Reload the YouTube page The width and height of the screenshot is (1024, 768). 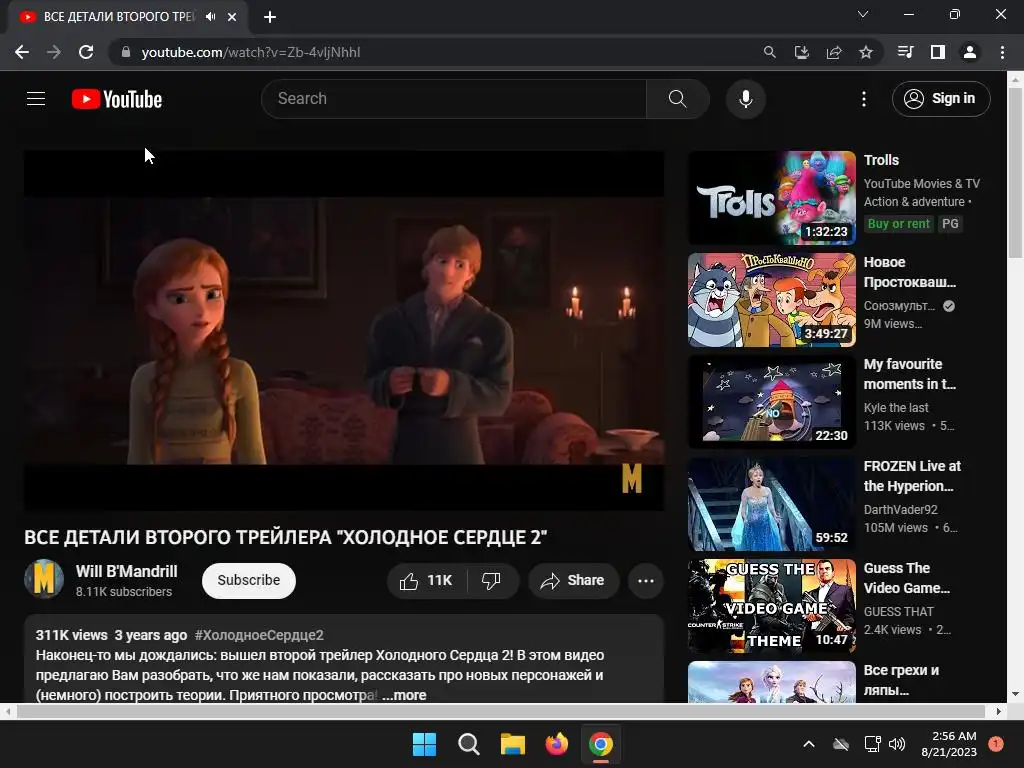point(86,52)
